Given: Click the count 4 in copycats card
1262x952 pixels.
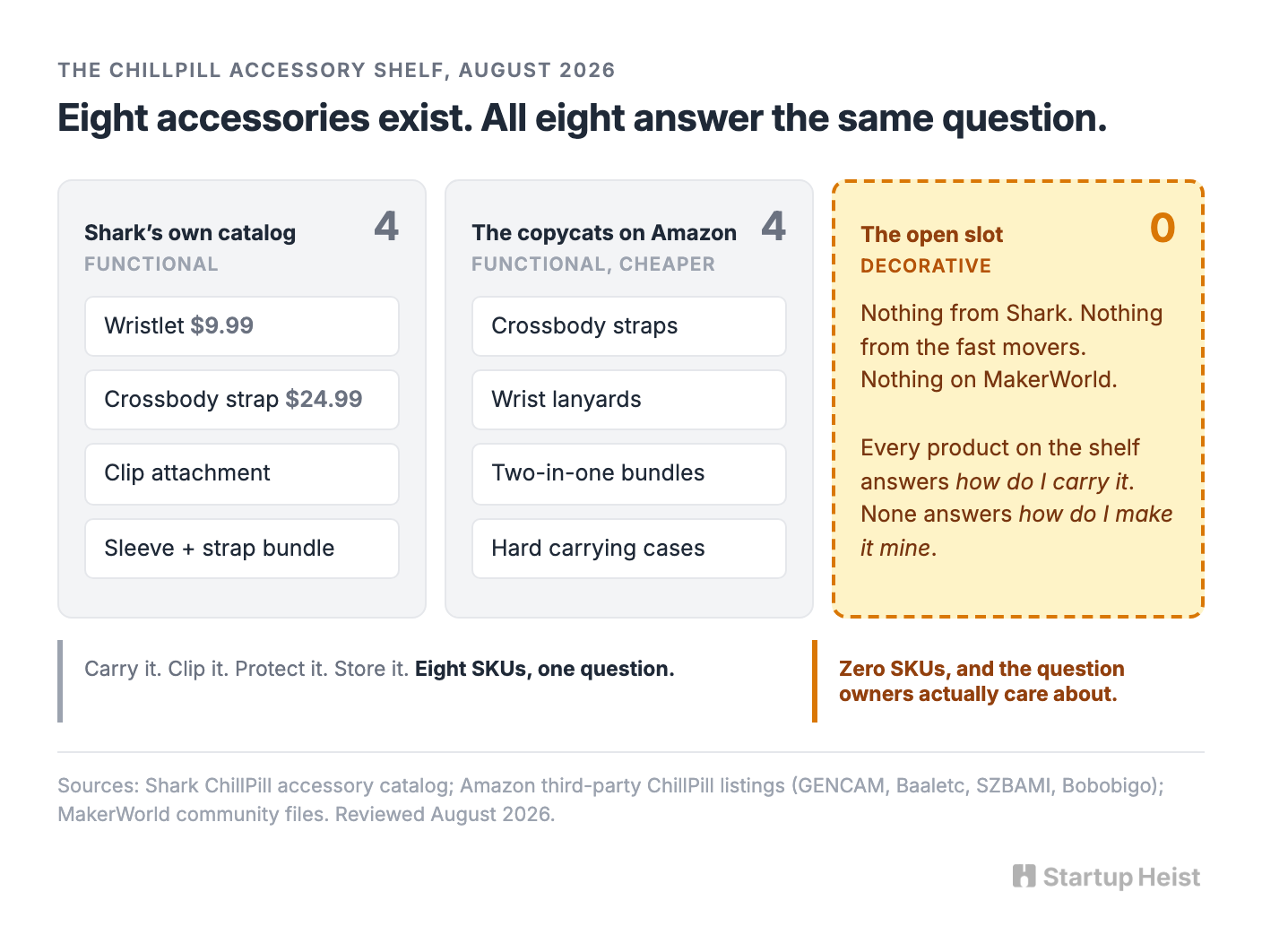Looking at the screenshot, I should coord(774,226).
